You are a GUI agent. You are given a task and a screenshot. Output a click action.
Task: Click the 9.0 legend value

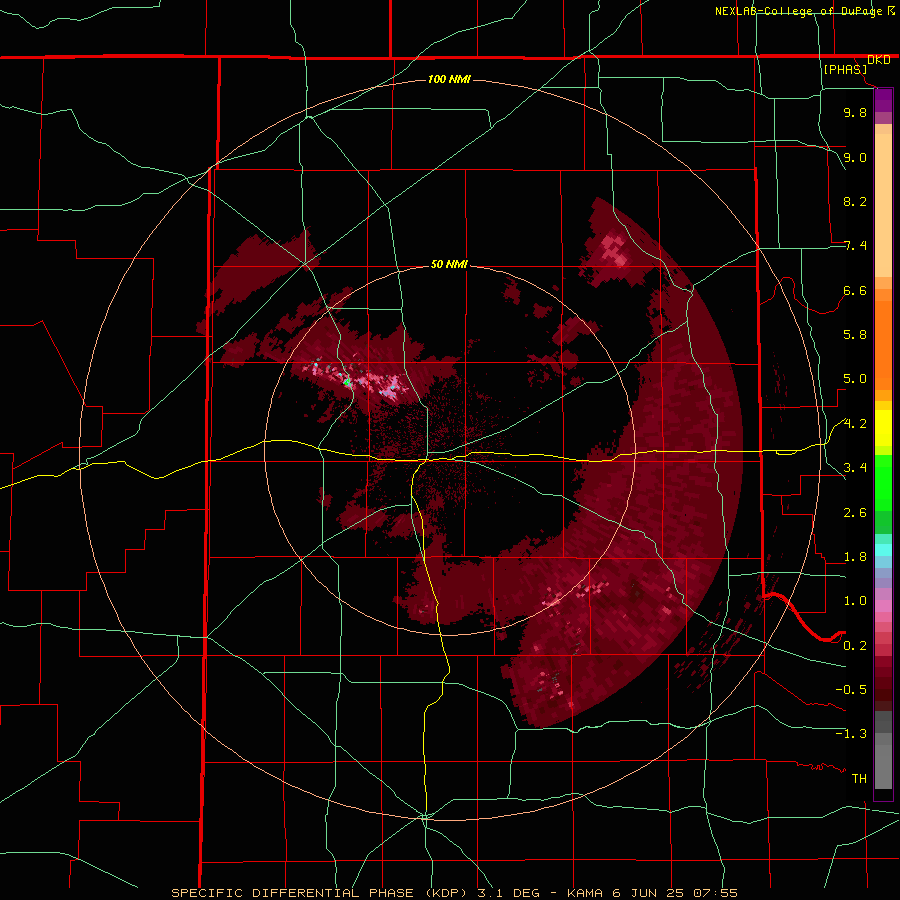pos(855,157)
